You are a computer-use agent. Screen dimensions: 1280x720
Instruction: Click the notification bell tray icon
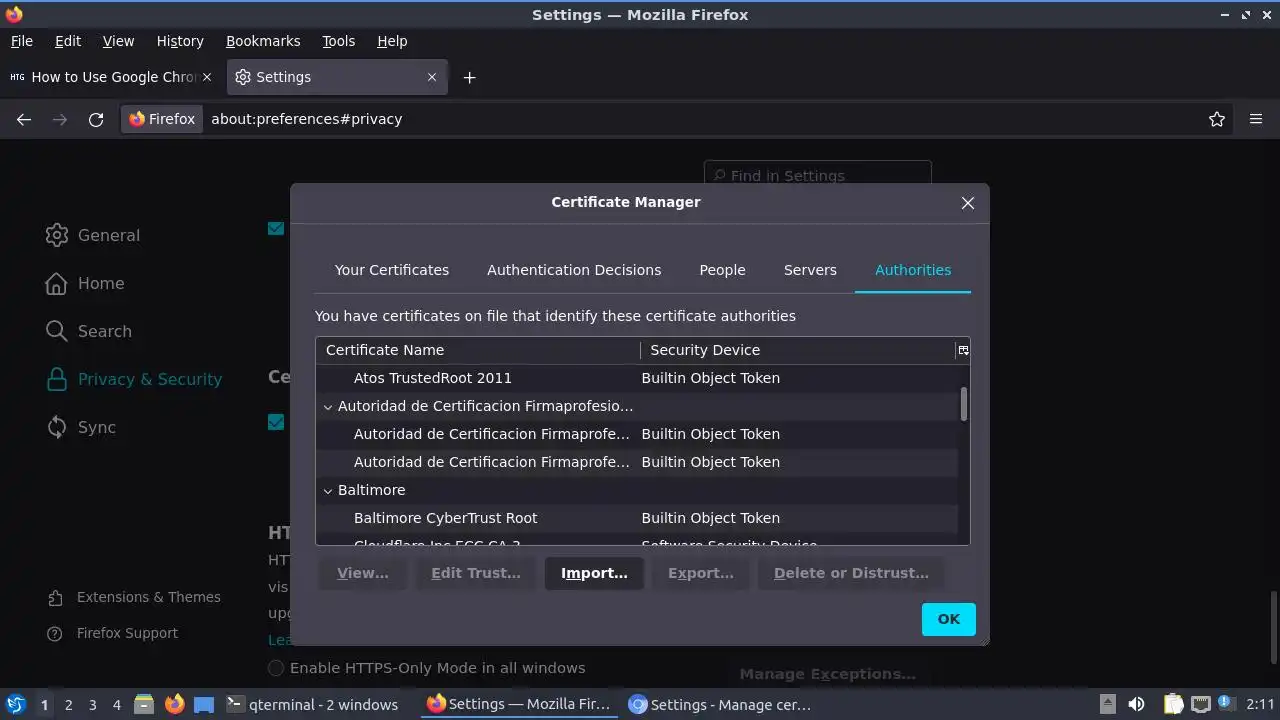(1228, 704)
